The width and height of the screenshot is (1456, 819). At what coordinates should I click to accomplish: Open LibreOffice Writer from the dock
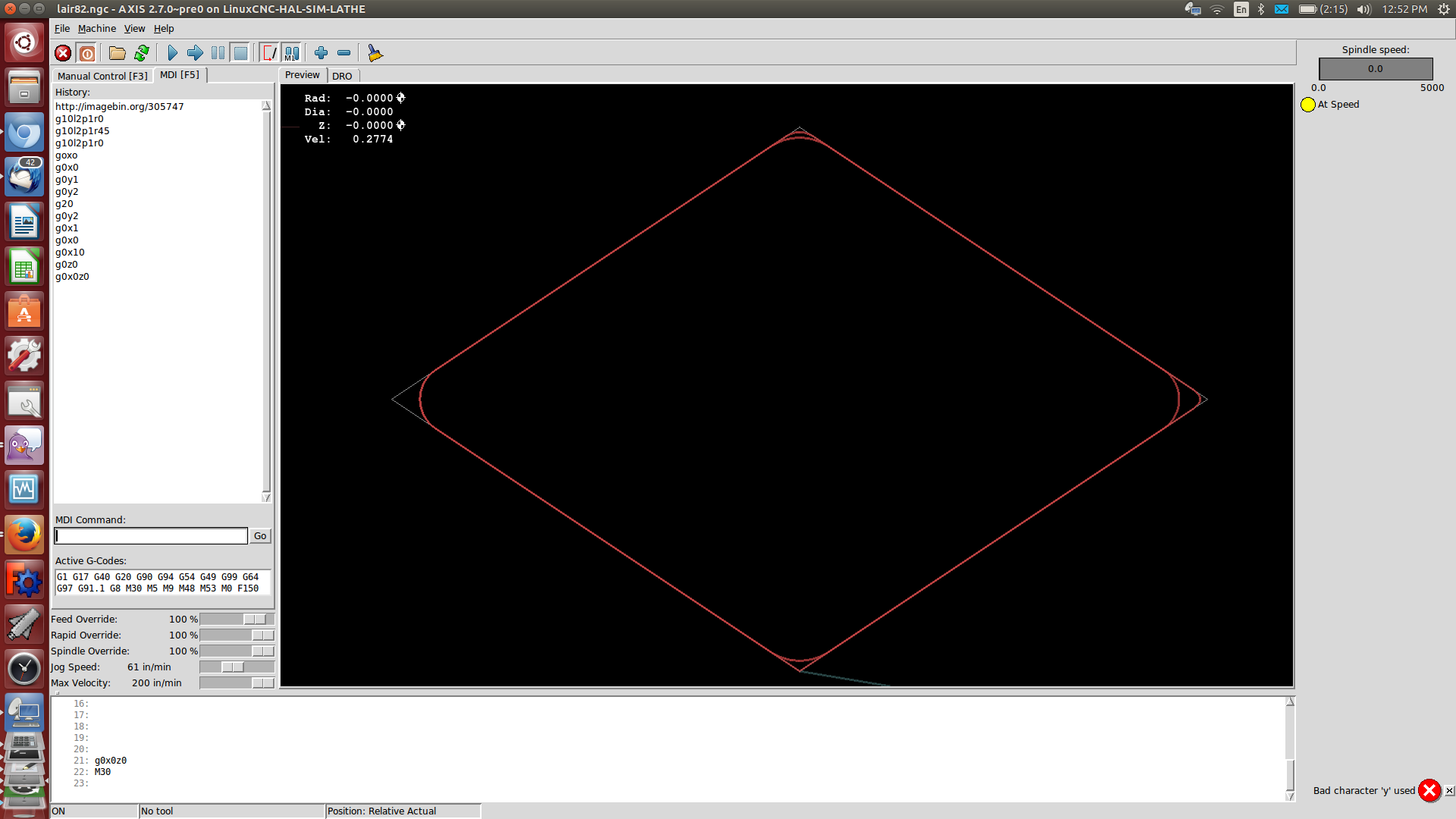tap(24, 222)
